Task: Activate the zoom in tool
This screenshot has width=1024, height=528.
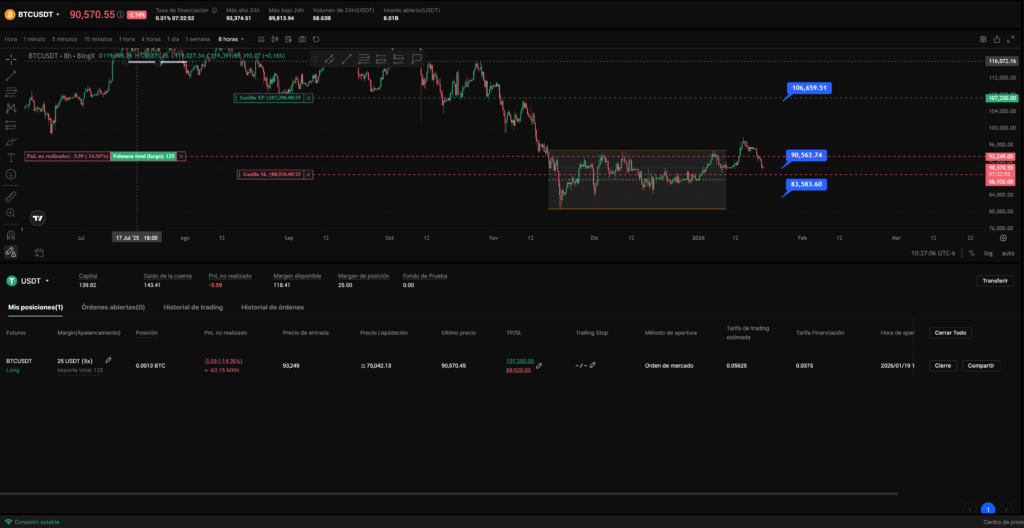Action: click(x=11, y=213)
